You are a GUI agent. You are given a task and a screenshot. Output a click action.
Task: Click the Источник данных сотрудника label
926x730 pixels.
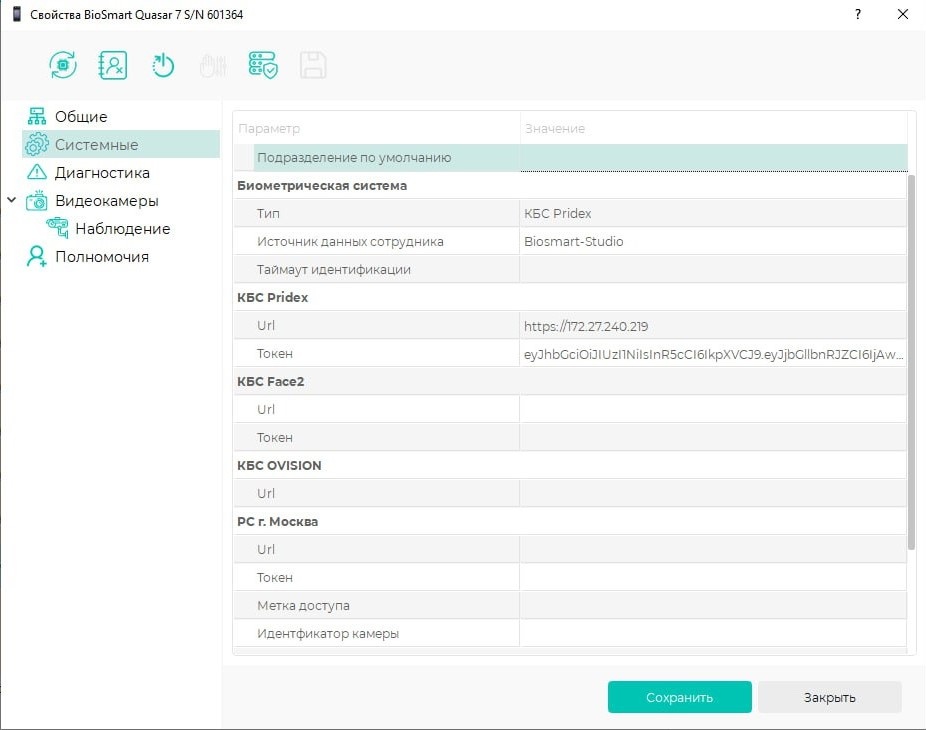coord(350,241)
